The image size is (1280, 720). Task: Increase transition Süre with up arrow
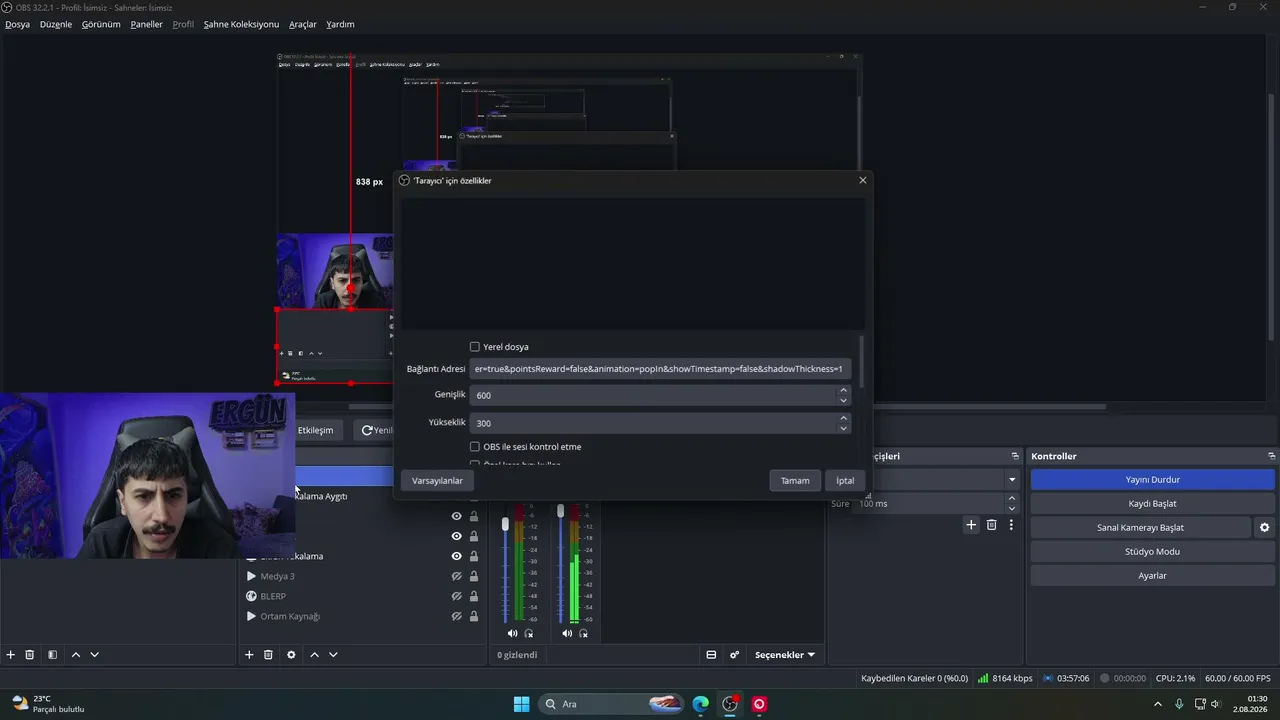[x=1012, y=498]
